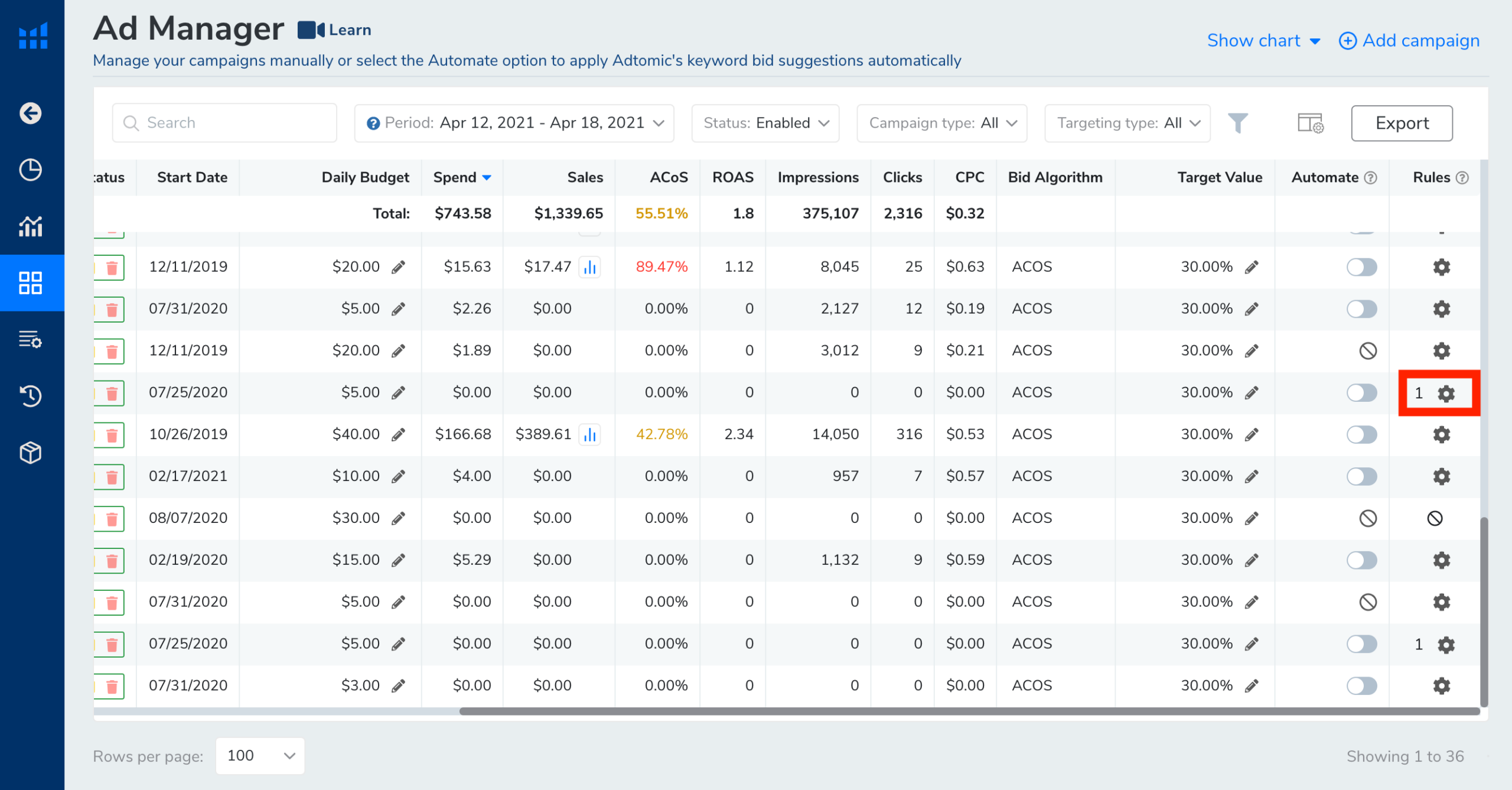This screenshot has height=790, width=1512.
Task: Toggle Automate for the 10/26/2019 campaign
Action: (1361, 435)
